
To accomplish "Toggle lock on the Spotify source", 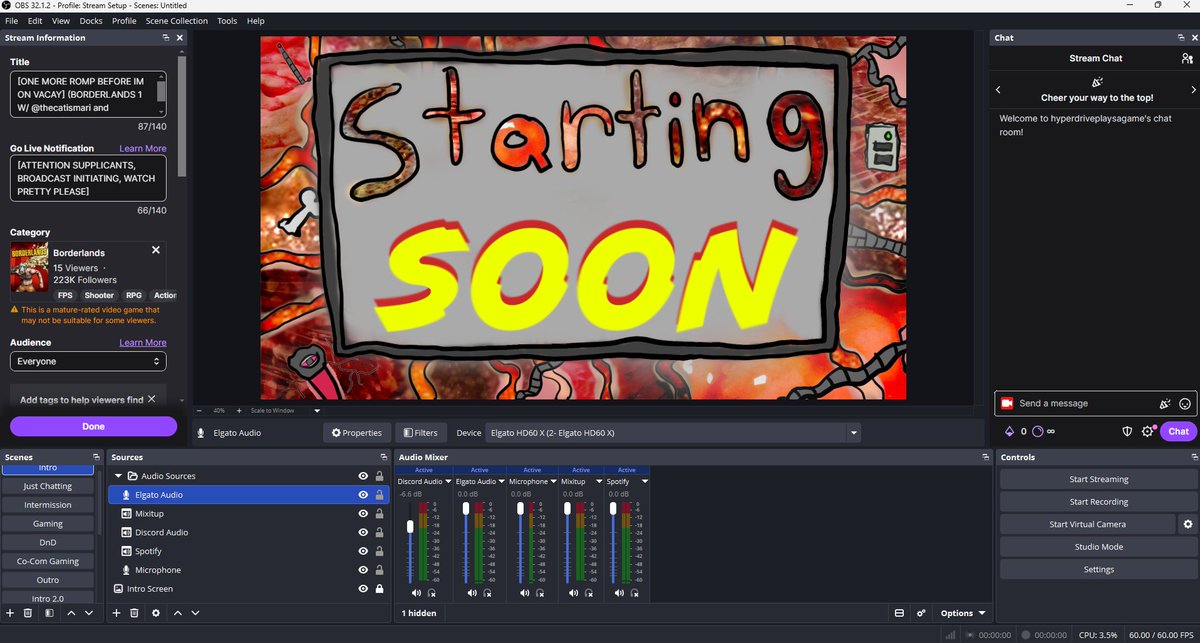I will (380, 551).
